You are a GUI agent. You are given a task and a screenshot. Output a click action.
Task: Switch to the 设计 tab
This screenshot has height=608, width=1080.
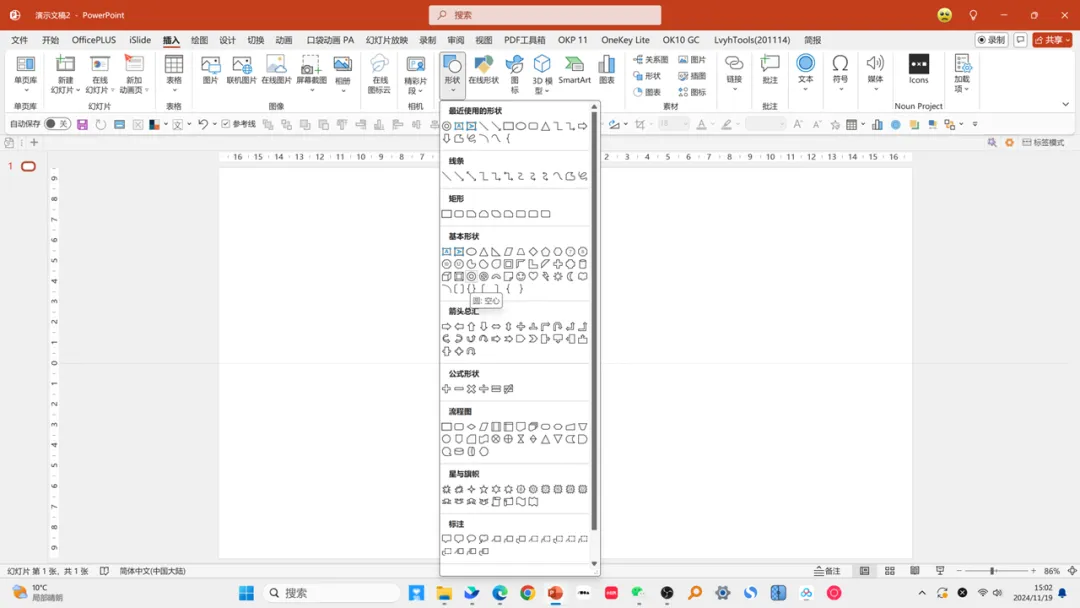tap(227, 40)
